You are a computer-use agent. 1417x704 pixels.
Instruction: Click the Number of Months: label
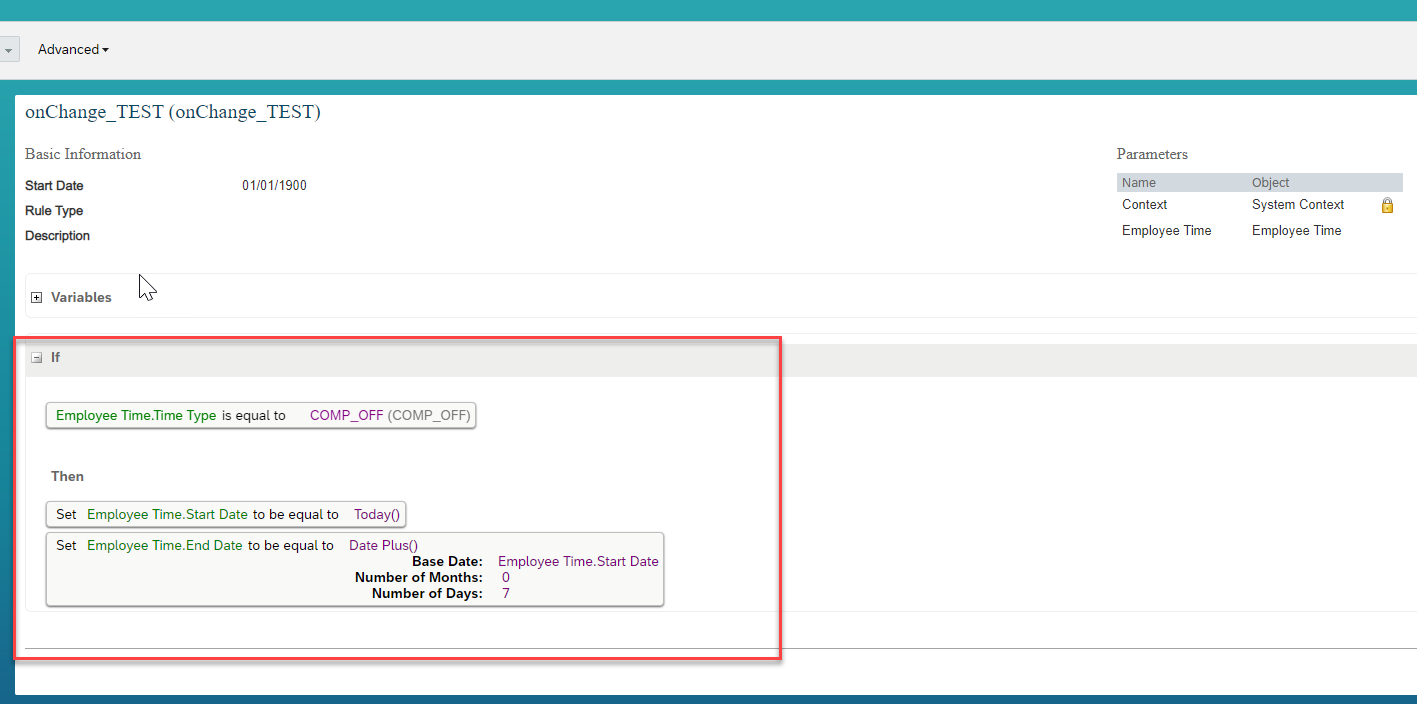pyautogui.click(x=419, y=577)
